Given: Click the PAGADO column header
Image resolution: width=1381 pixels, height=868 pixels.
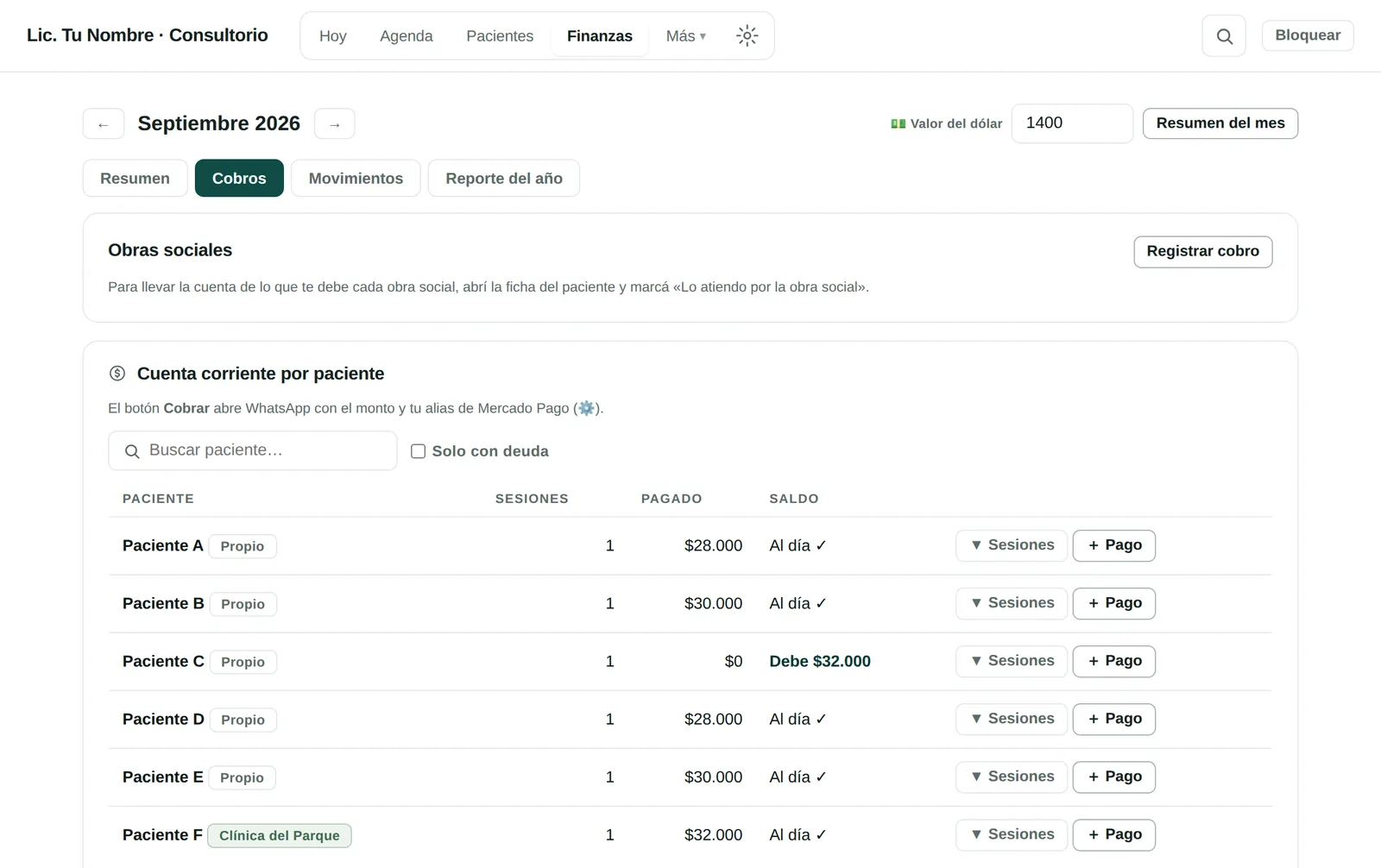Looking at the screenshot, I should [672, 499].
